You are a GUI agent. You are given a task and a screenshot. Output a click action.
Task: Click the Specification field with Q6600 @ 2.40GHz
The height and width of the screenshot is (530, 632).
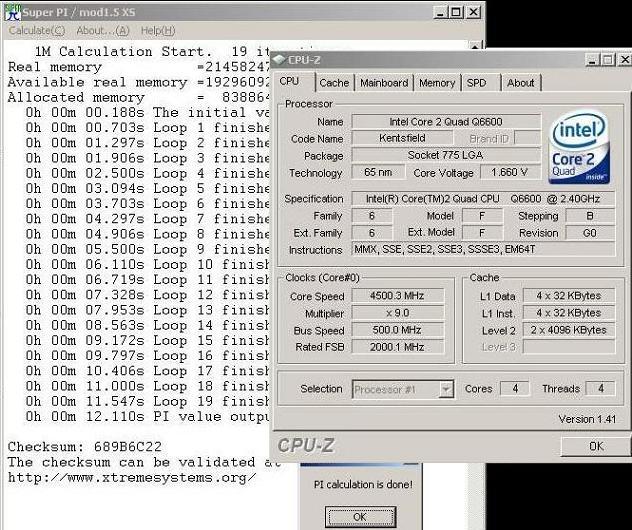coord(483,199)
